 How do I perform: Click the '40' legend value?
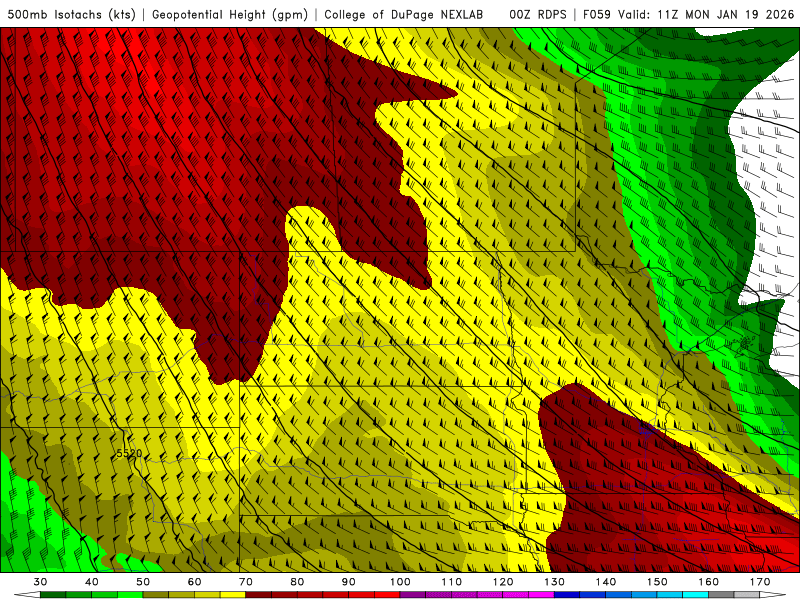point(92,582)
